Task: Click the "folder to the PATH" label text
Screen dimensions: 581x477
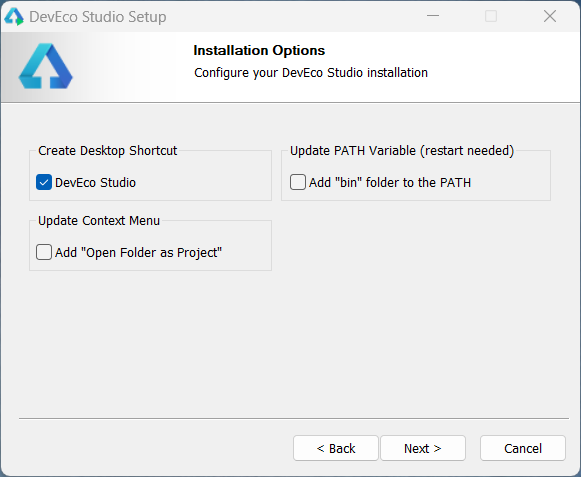Action: coord(418,183)
